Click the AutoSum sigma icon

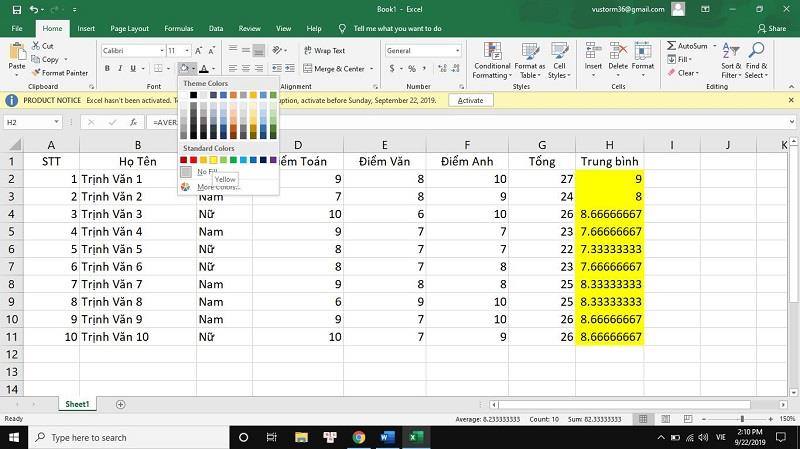[671, 46]
